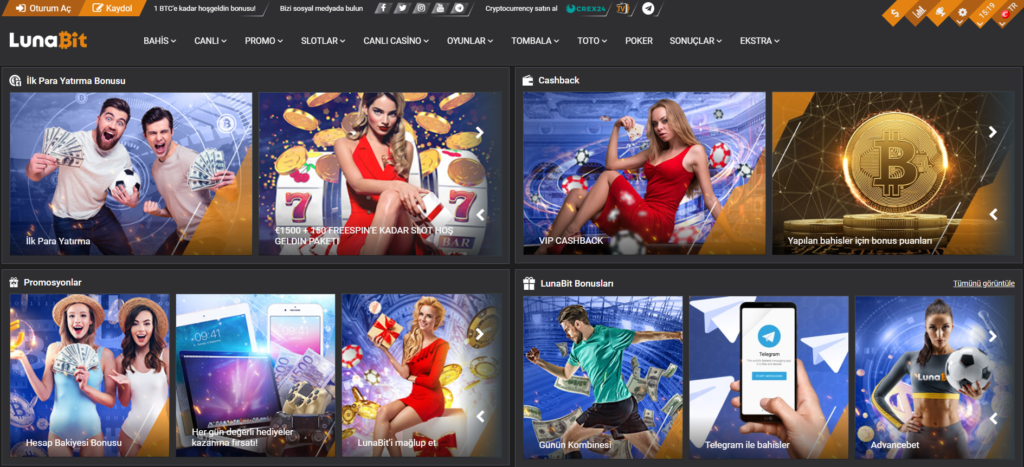The image size is (1024, 467).
Task: Expand the CANLI CASİNO menu
Action: (396, 40)
